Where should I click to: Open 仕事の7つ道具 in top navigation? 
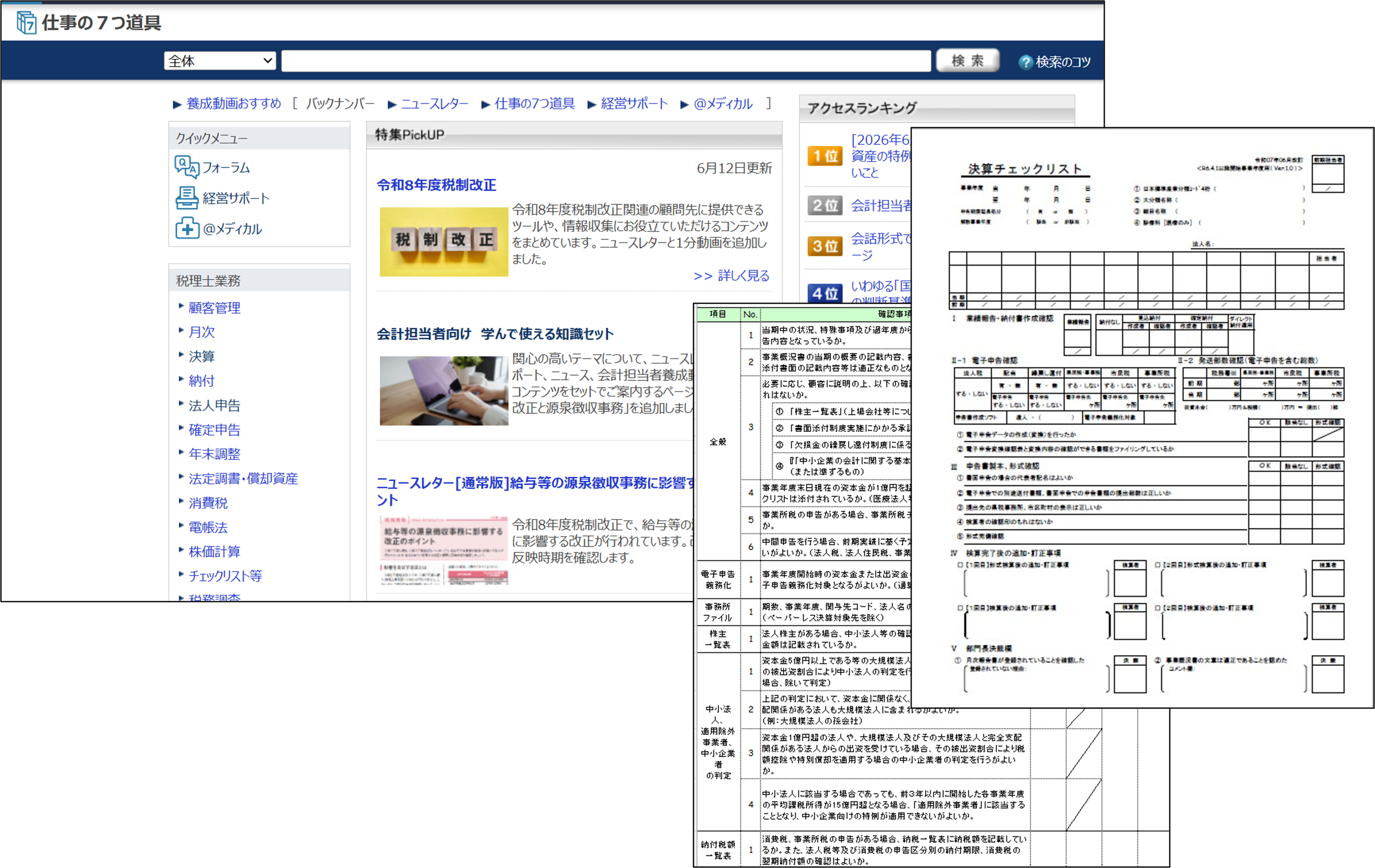pyautogui.click(x=534, y=103)
